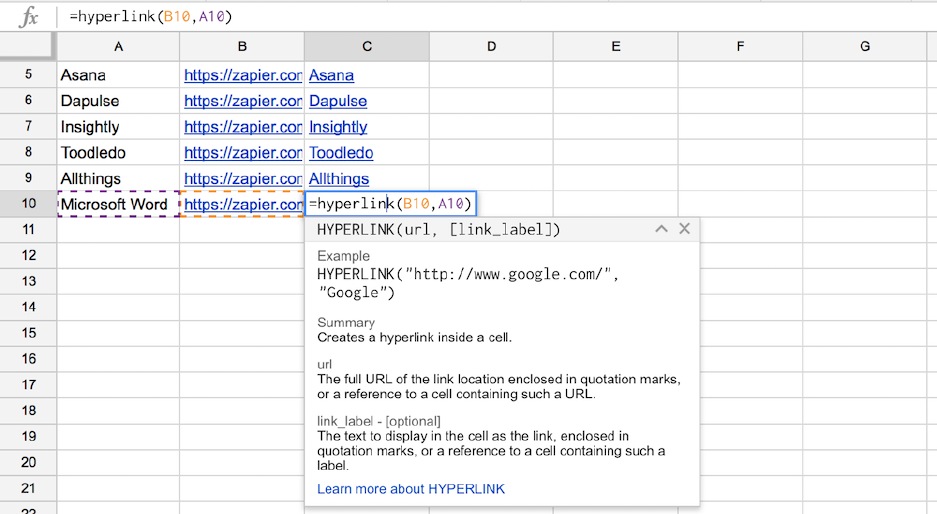Collapse the HYPERLINK help popup

pyautogui.click(x=661, y=229)
